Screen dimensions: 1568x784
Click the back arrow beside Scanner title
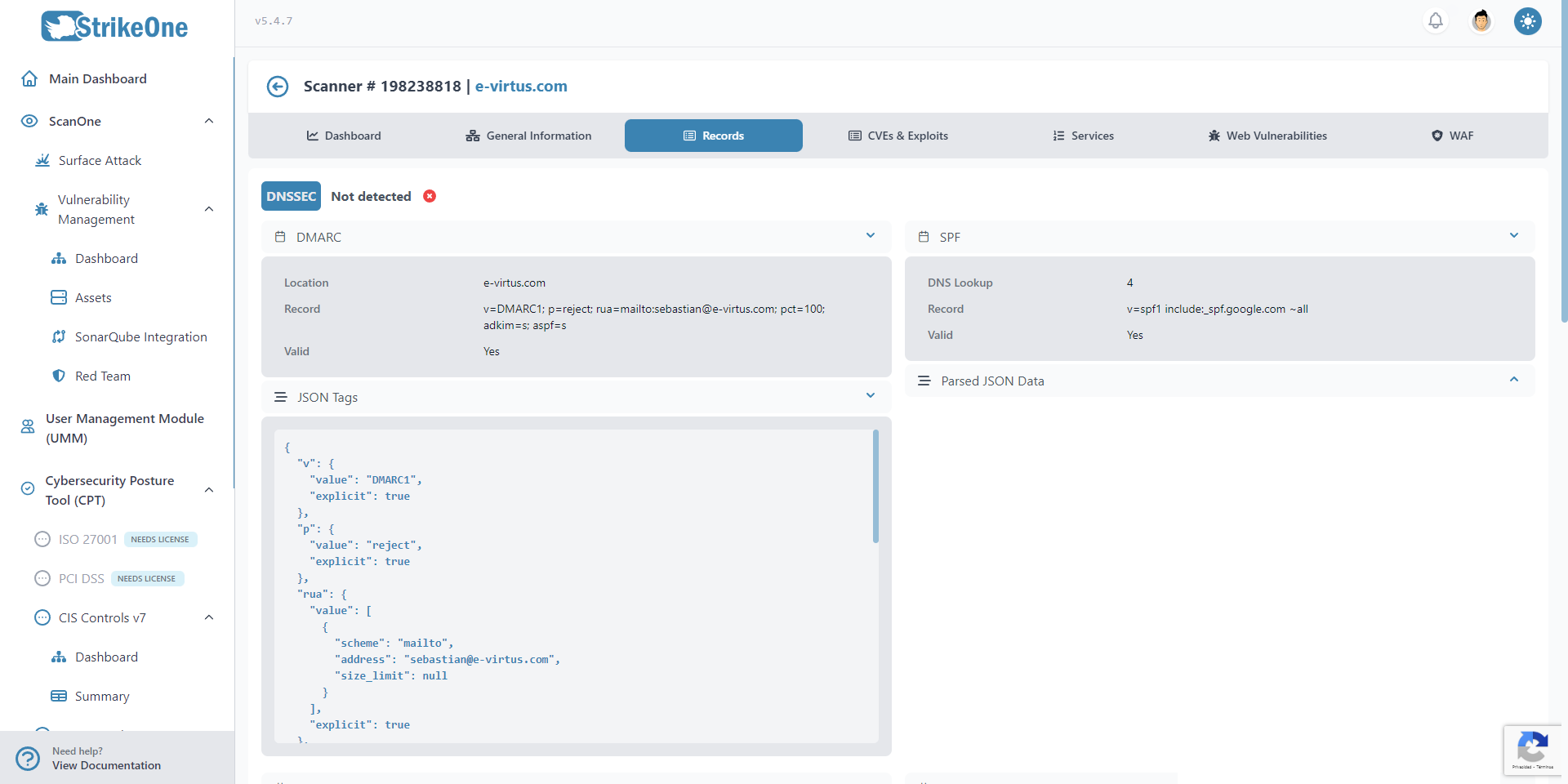pyautogui.click(x=278, y=87)
